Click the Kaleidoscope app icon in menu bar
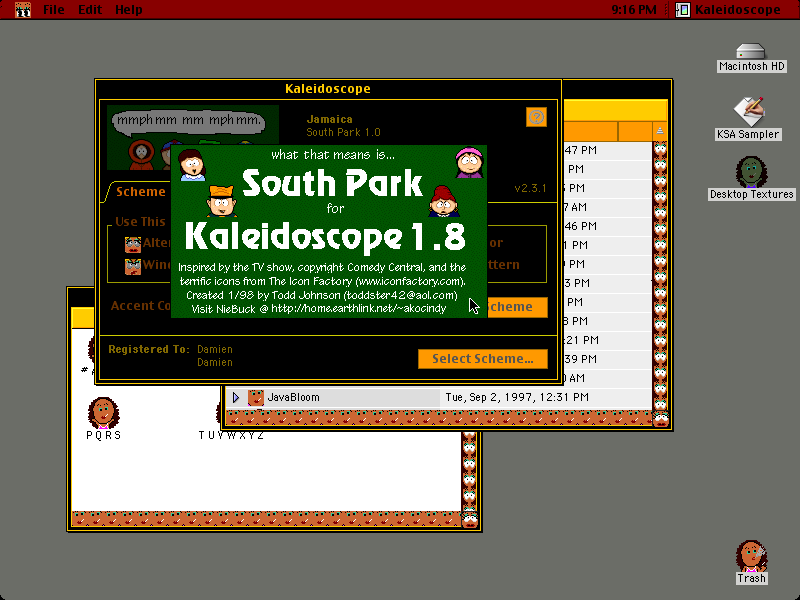The width and height of the screenshot is (800, 600). (683, 9)
